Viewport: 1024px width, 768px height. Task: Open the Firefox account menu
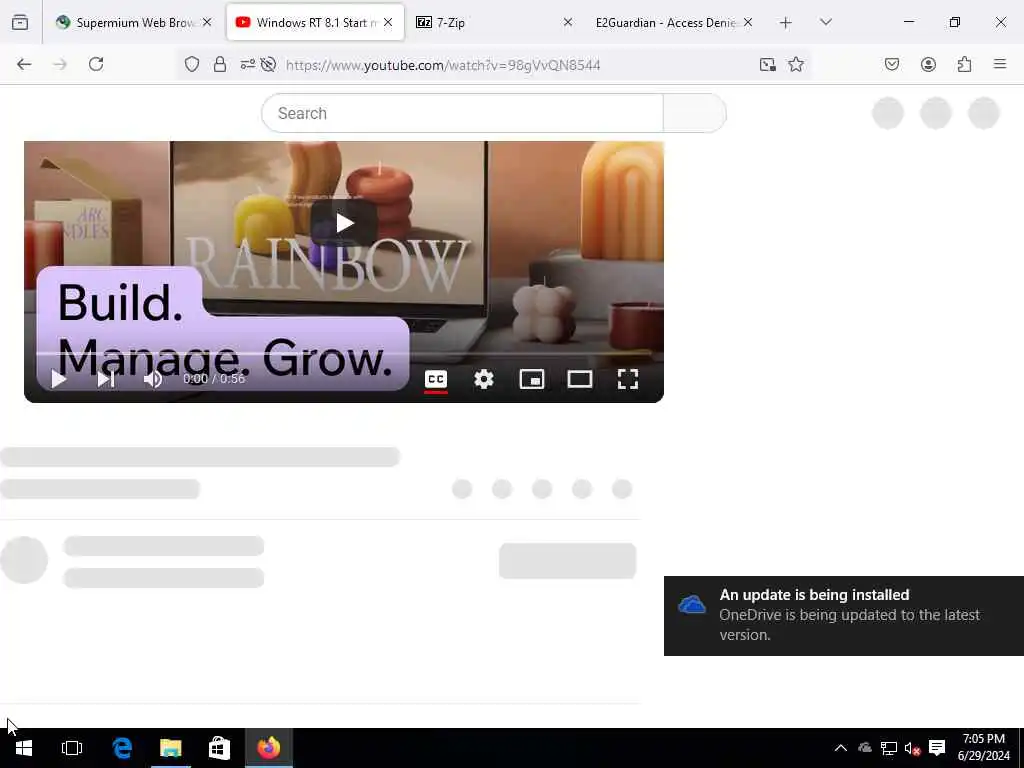point(928,64)
